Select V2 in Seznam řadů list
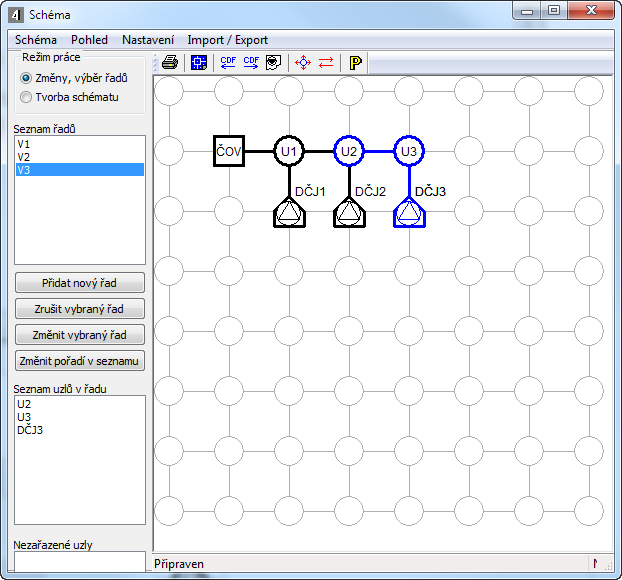Screen dimensions: 622x580 point(80,157)
